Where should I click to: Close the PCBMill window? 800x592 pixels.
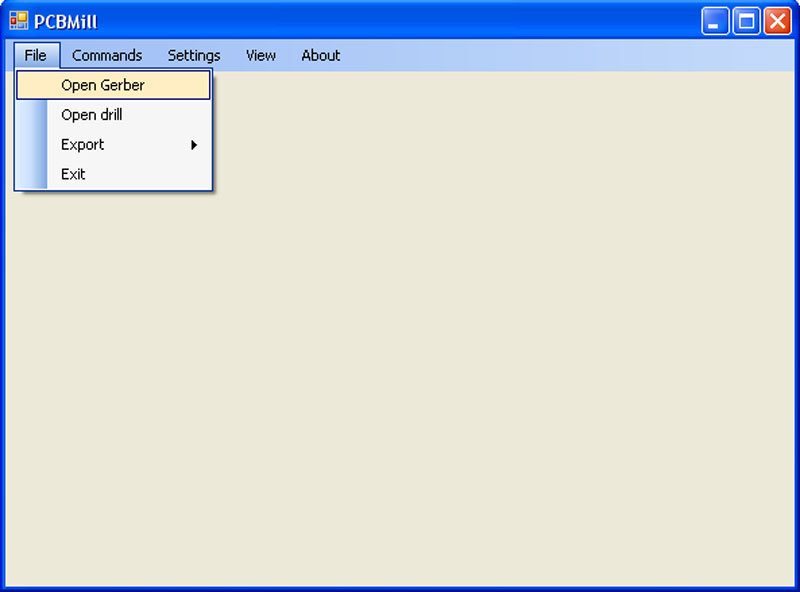[x=778, y=21]
